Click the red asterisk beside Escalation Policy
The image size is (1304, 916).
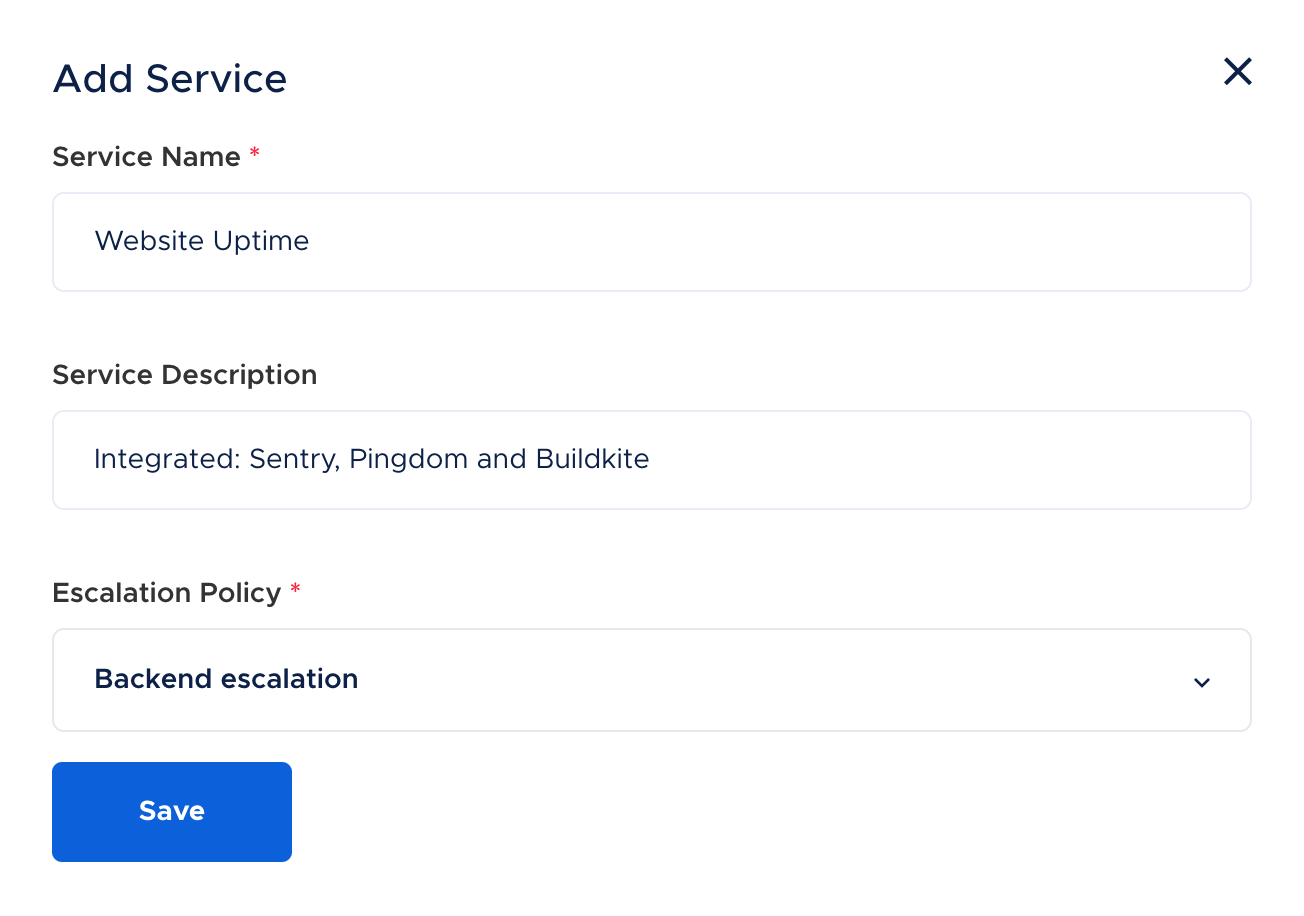tap(295, 591)
